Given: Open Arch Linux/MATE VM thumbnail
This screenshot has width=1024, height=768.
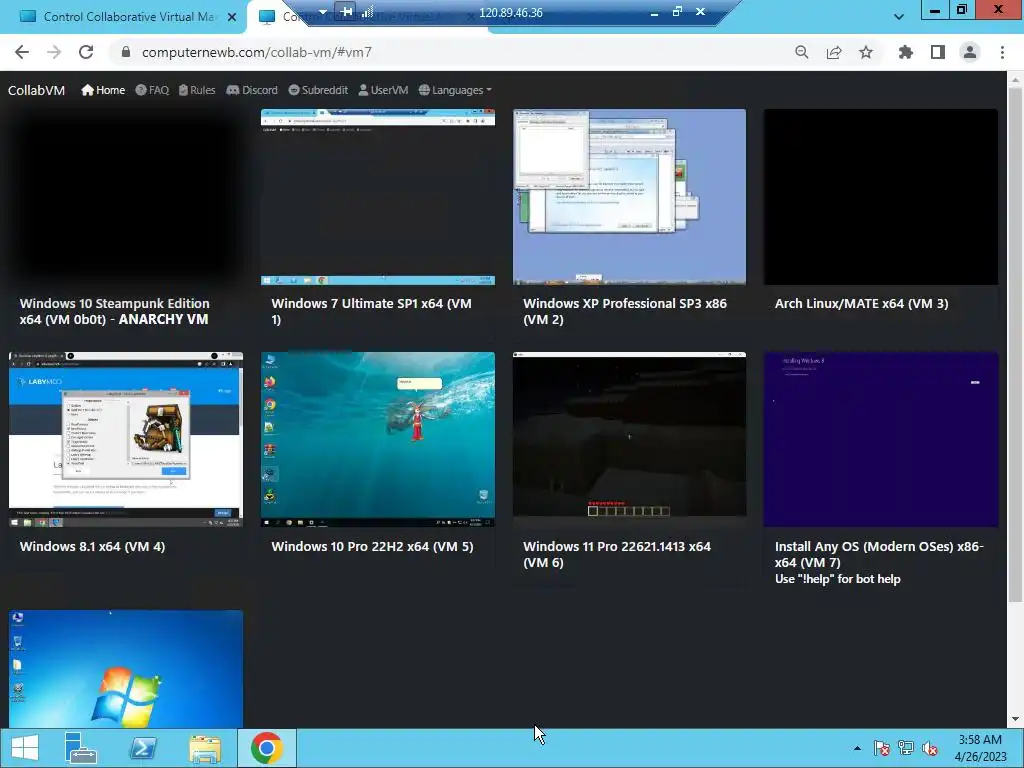Looking at the screenshot, I should click(881, 197).
